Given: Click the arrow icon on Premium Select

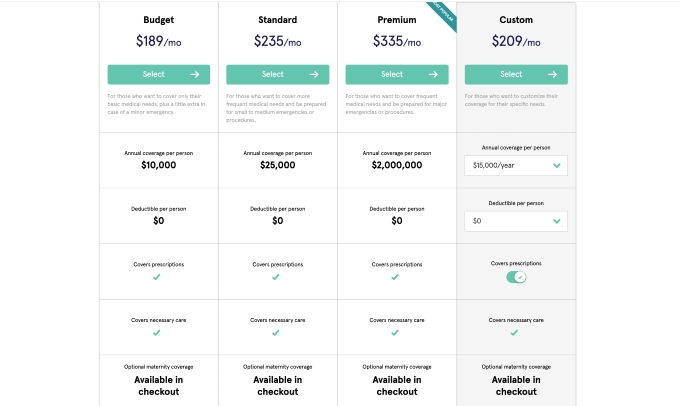Looking at the screenshot, I should coord(433,75).
